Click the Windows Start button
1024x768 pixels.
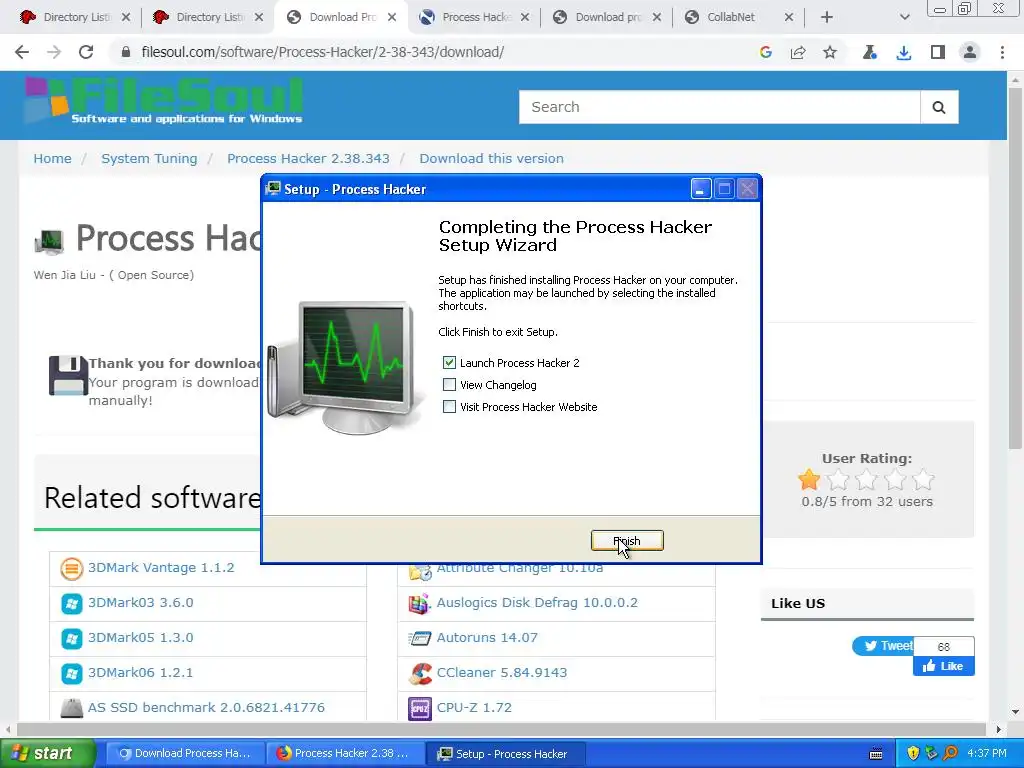click(47, 754)
